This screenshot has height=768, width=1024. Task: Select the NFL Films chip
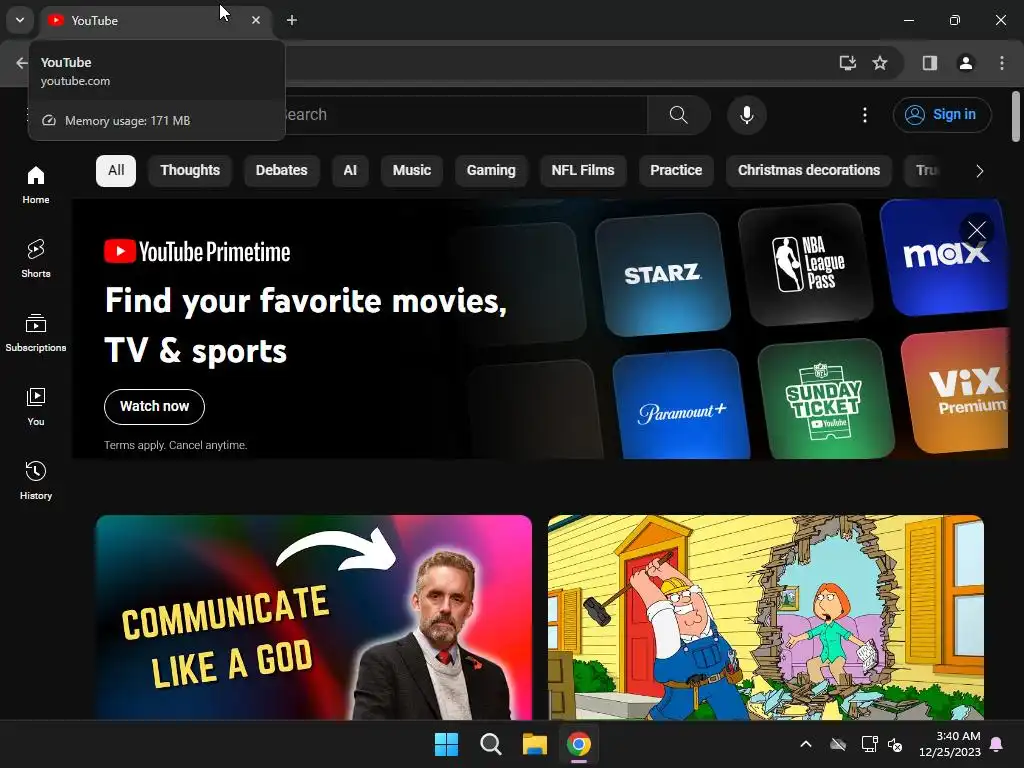[x=583, y=170]
